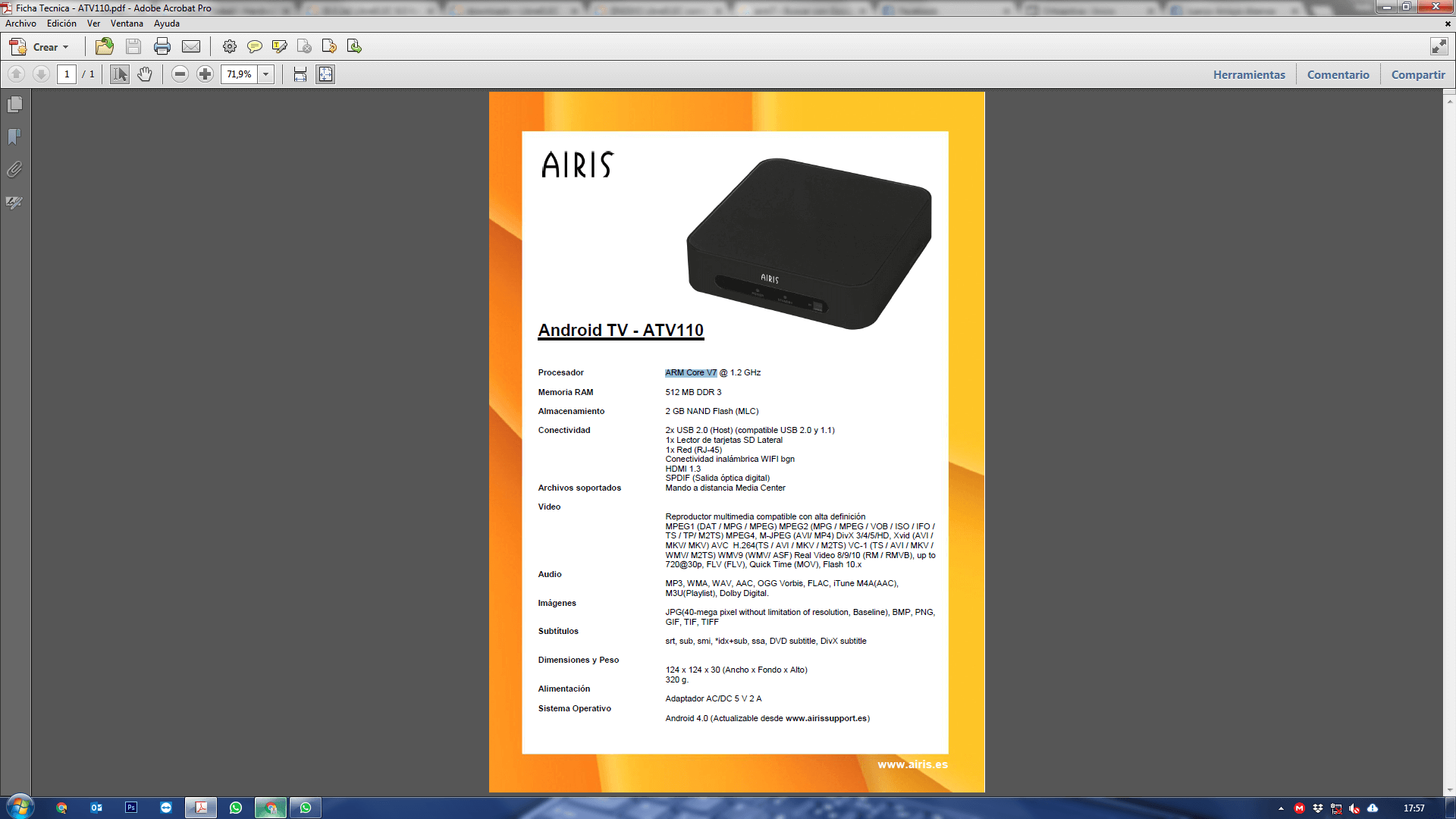Screen dimensions: 1456x819
Task: Open the Attachments paperclip panel
Action: (14, 169)
